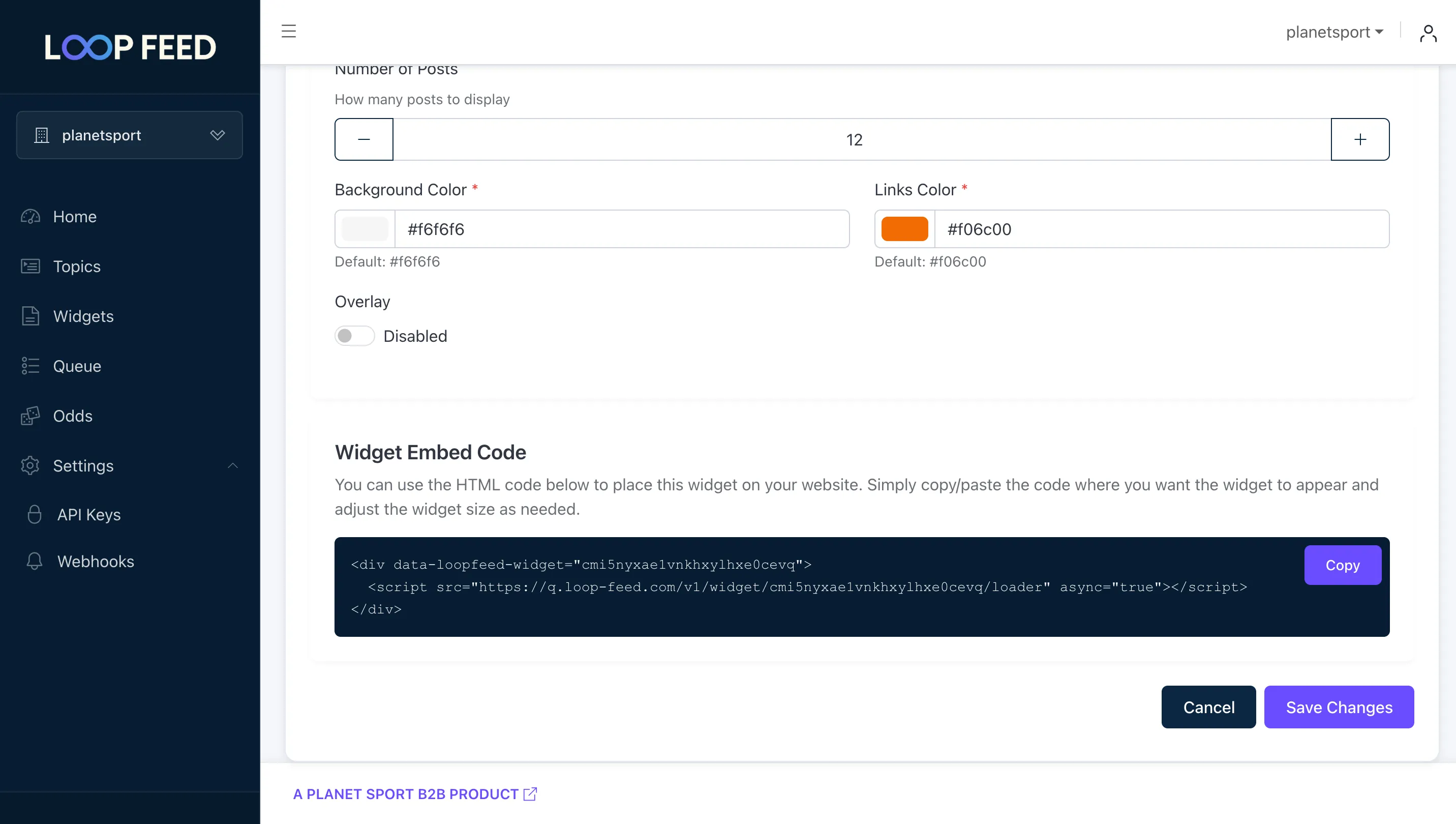Open the Links Color orange swatch
Image resolution: width=1456 pixels, height=824 pixels.
903,229
